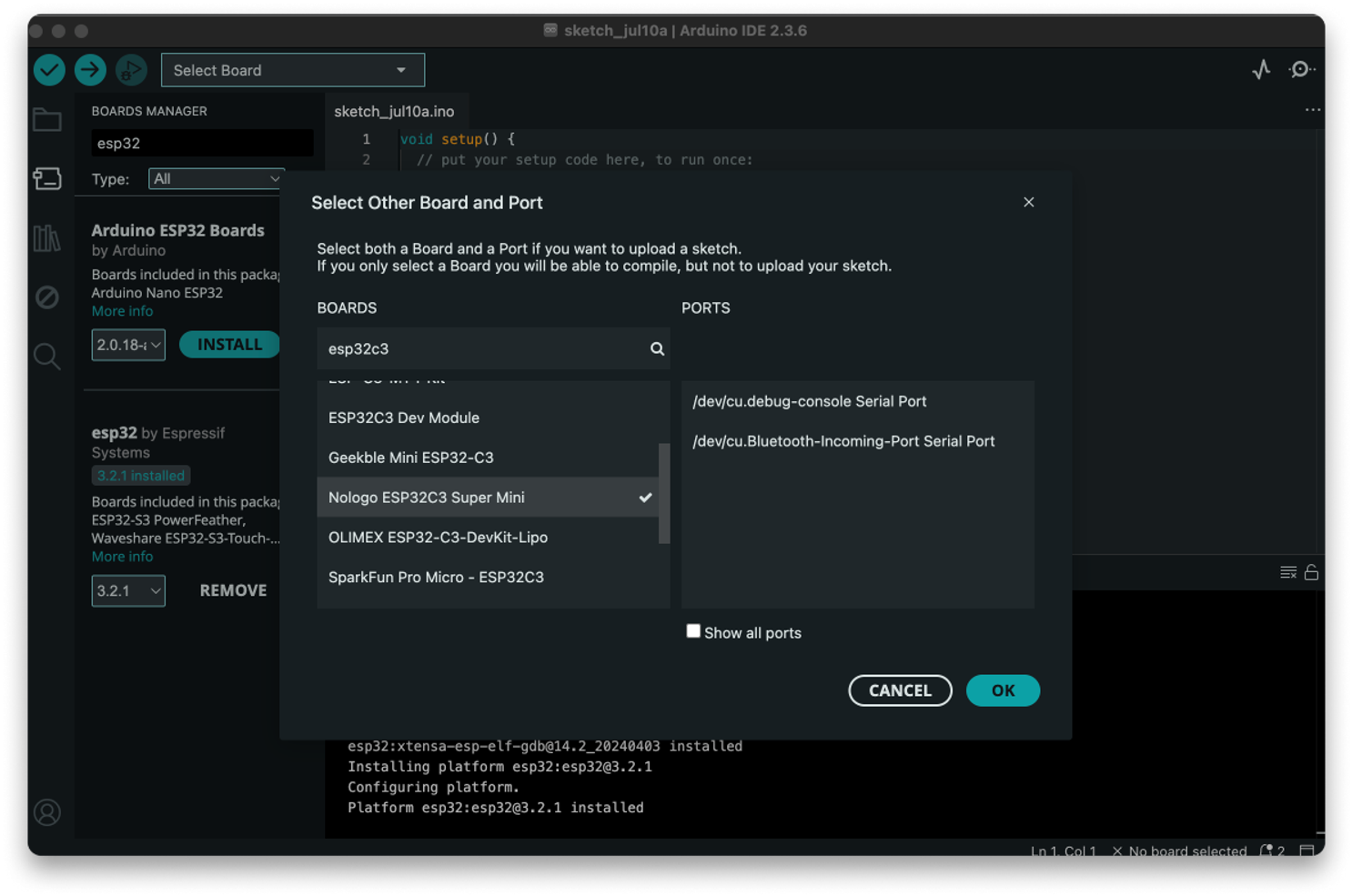Open the Library Manager sidebar icon

coord(47,238)
